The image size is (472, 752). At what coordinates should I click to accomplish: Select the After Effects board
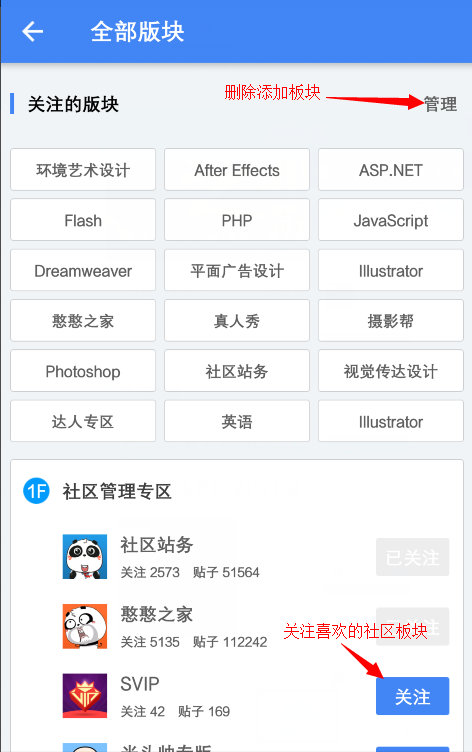point(237,170)
